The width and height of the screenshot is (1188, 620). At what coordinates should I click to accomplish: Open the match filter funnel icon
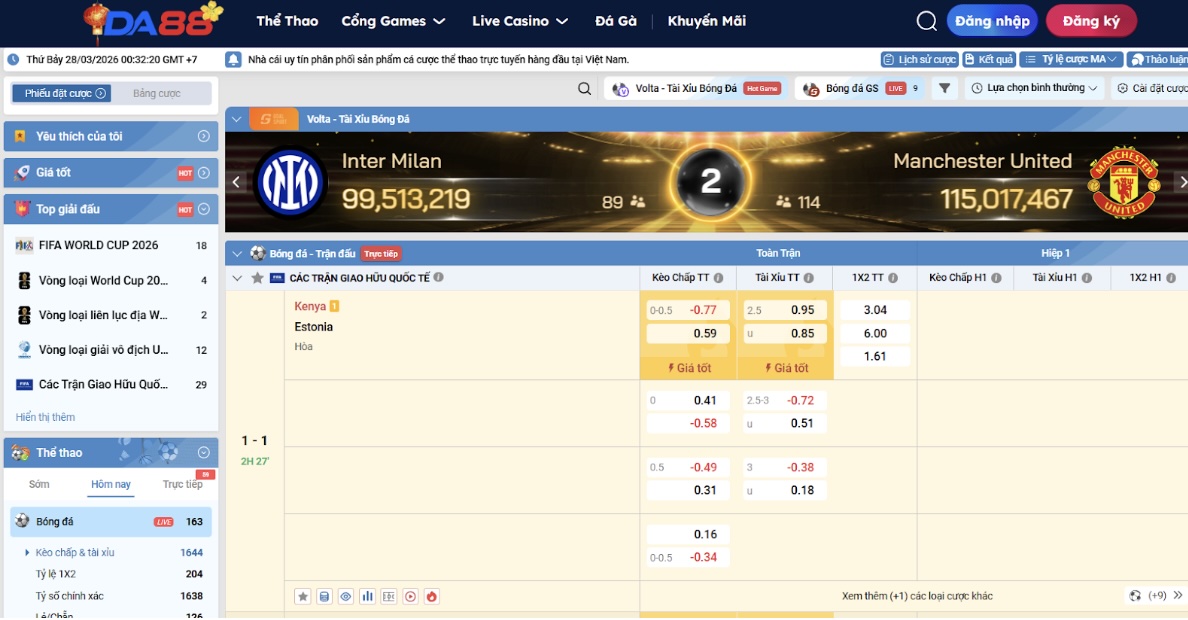point(944,88)
